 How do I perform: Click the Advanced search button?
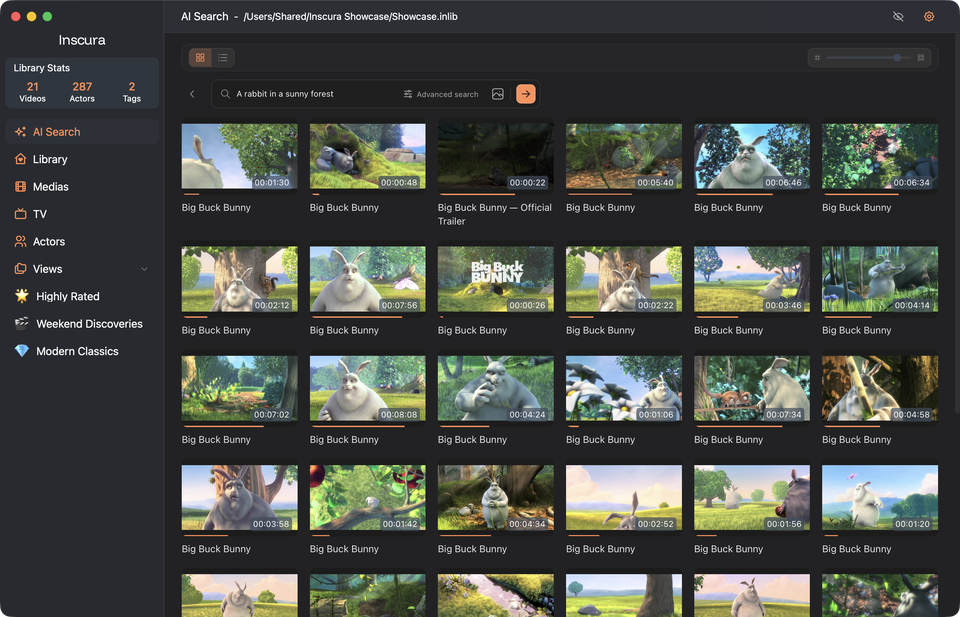tap(441, 94)
